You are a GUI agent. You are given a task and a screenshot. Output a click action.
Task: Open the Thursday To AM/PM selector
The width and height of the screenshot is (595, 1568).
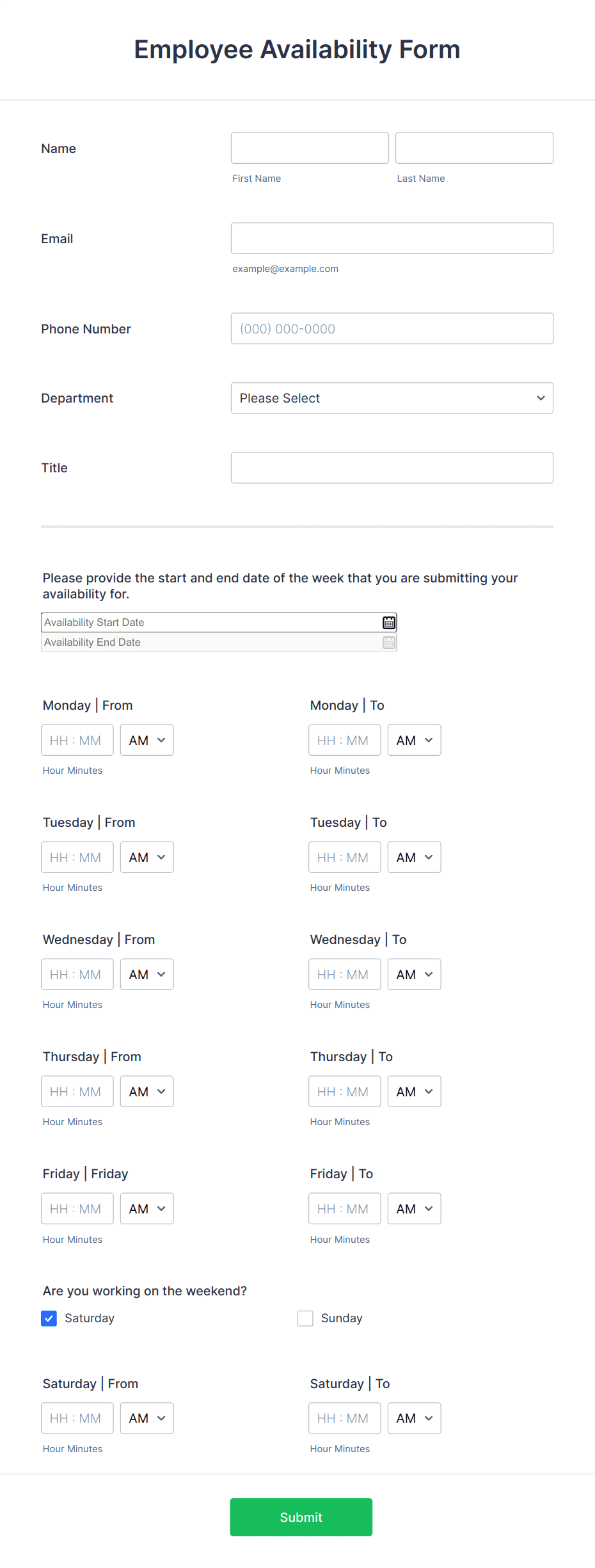414,1091
